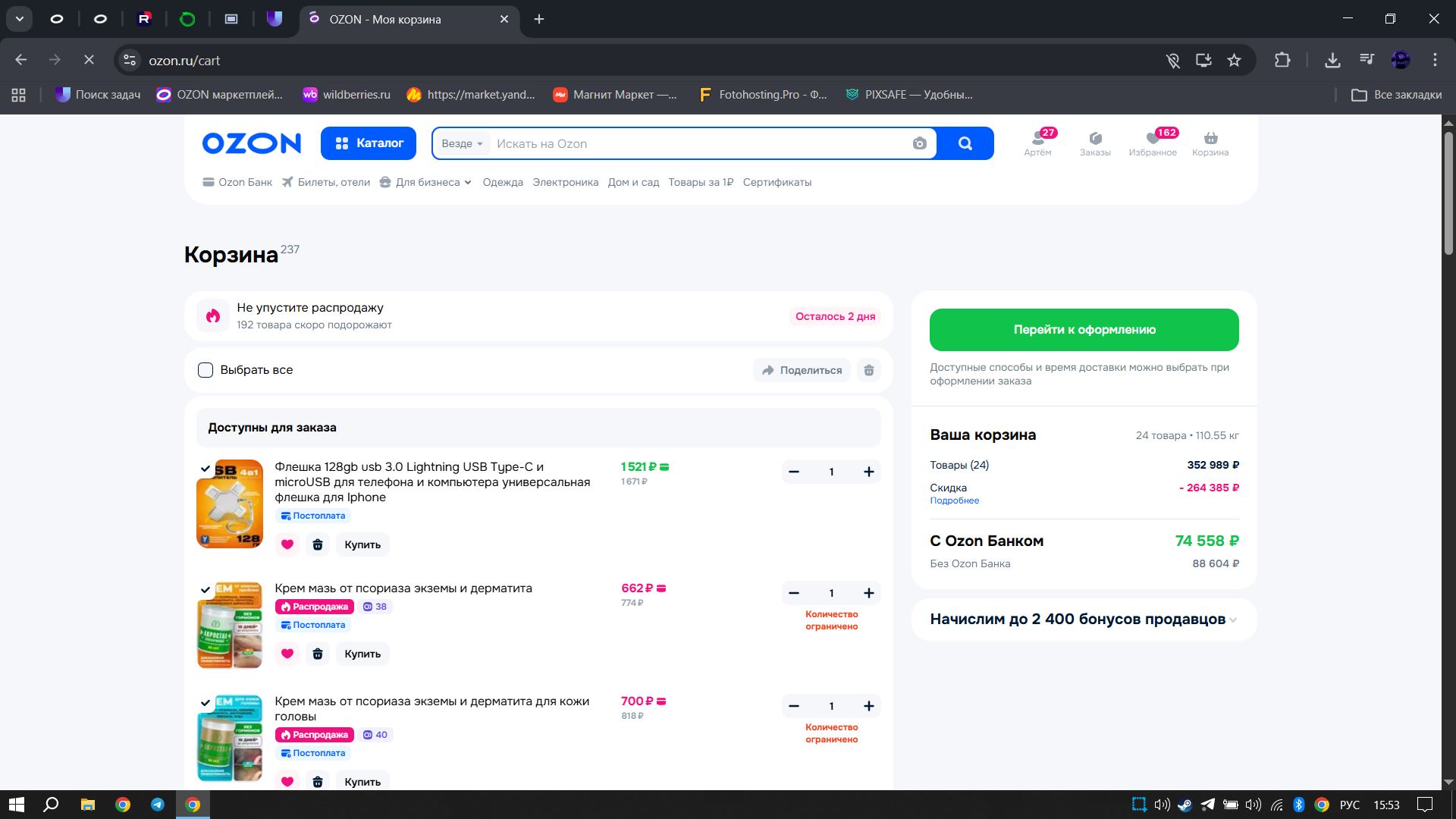
Task: Click the Подробнее discount details link
Action: point(954,500)
